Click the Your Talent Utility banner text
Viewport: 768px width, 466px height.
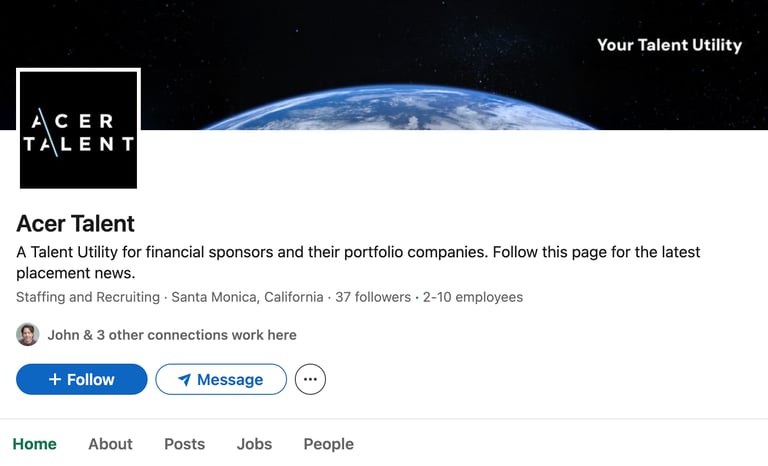pyautogui.click(x=670, y=45)
